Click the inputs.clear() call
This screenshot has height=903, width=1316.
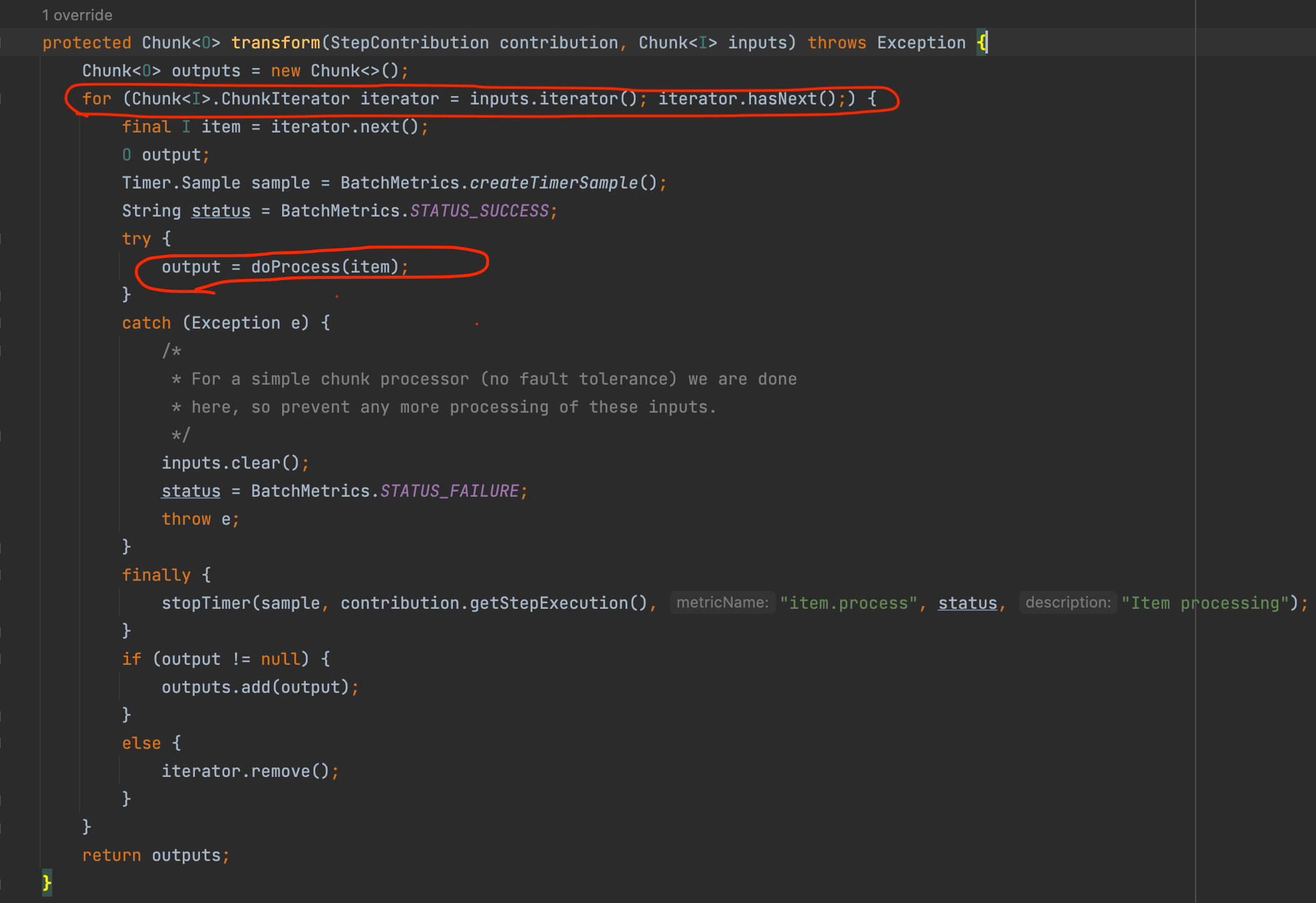click(231, 463)
